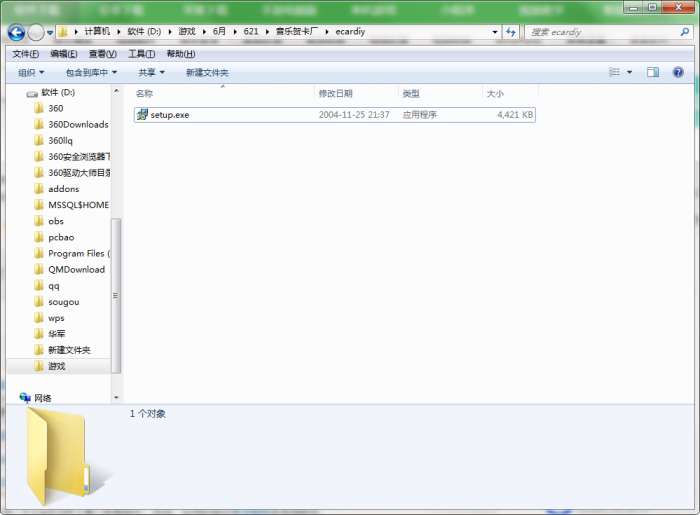This screenshot has width=700, height=515.
Task: Click the search magnifier icon
Action: tap(684, 32)
